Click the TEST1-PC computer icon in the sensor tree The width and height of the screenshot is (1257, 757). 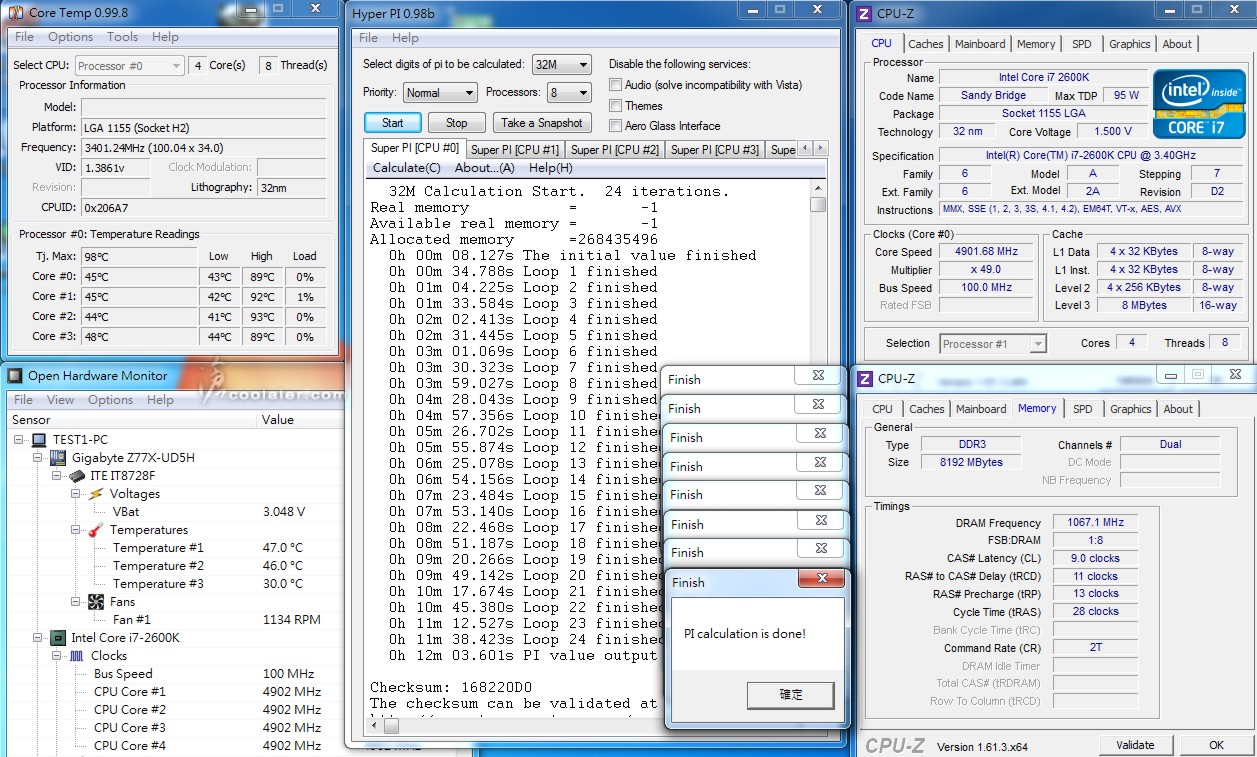(39, 440)
